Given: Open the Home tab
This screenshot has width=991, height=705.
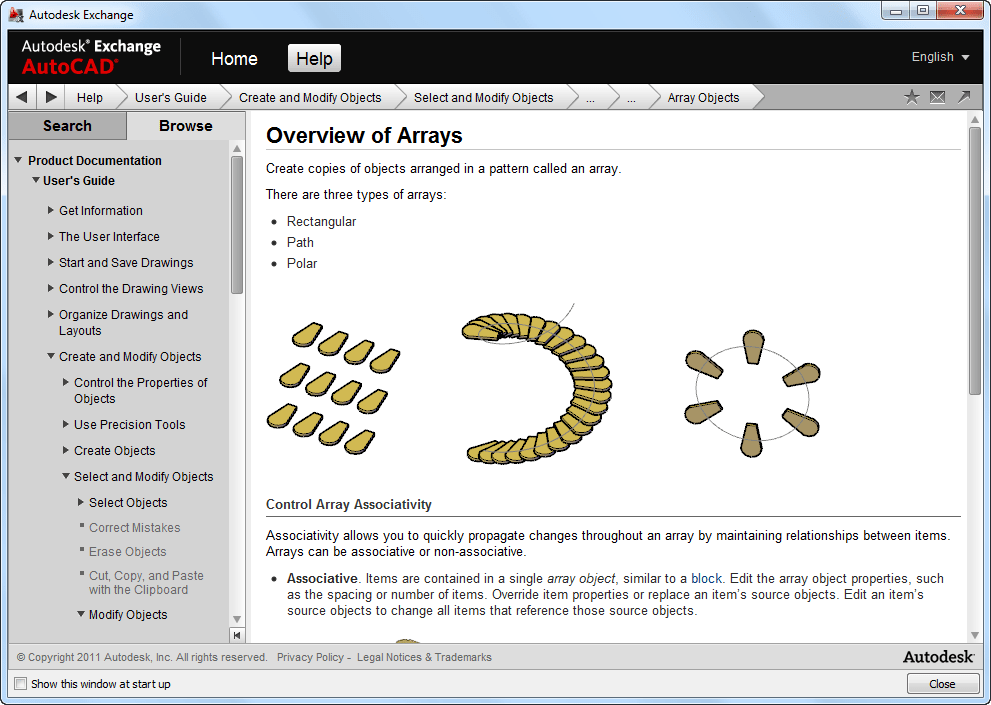Looking at the screenshot, I should click(x=234, y=59).
